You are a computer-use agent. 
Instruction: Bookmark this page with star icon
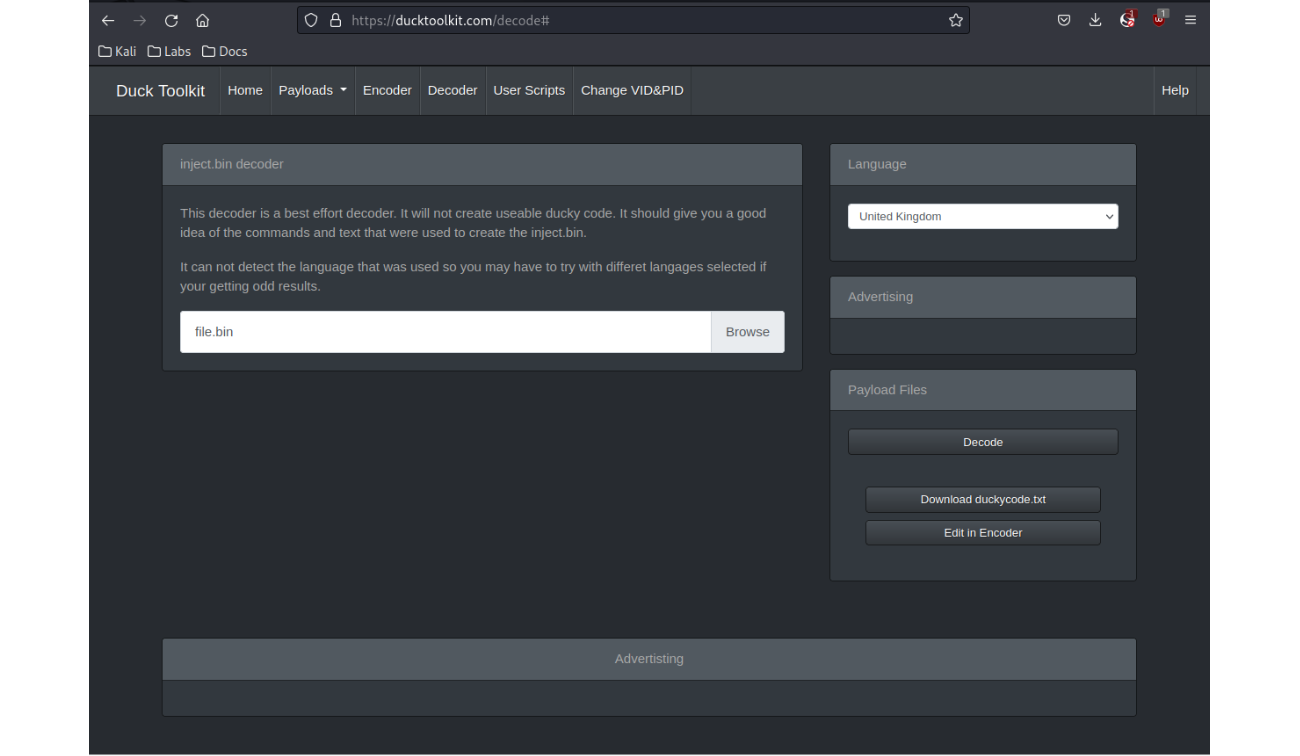tap(956, 20)
